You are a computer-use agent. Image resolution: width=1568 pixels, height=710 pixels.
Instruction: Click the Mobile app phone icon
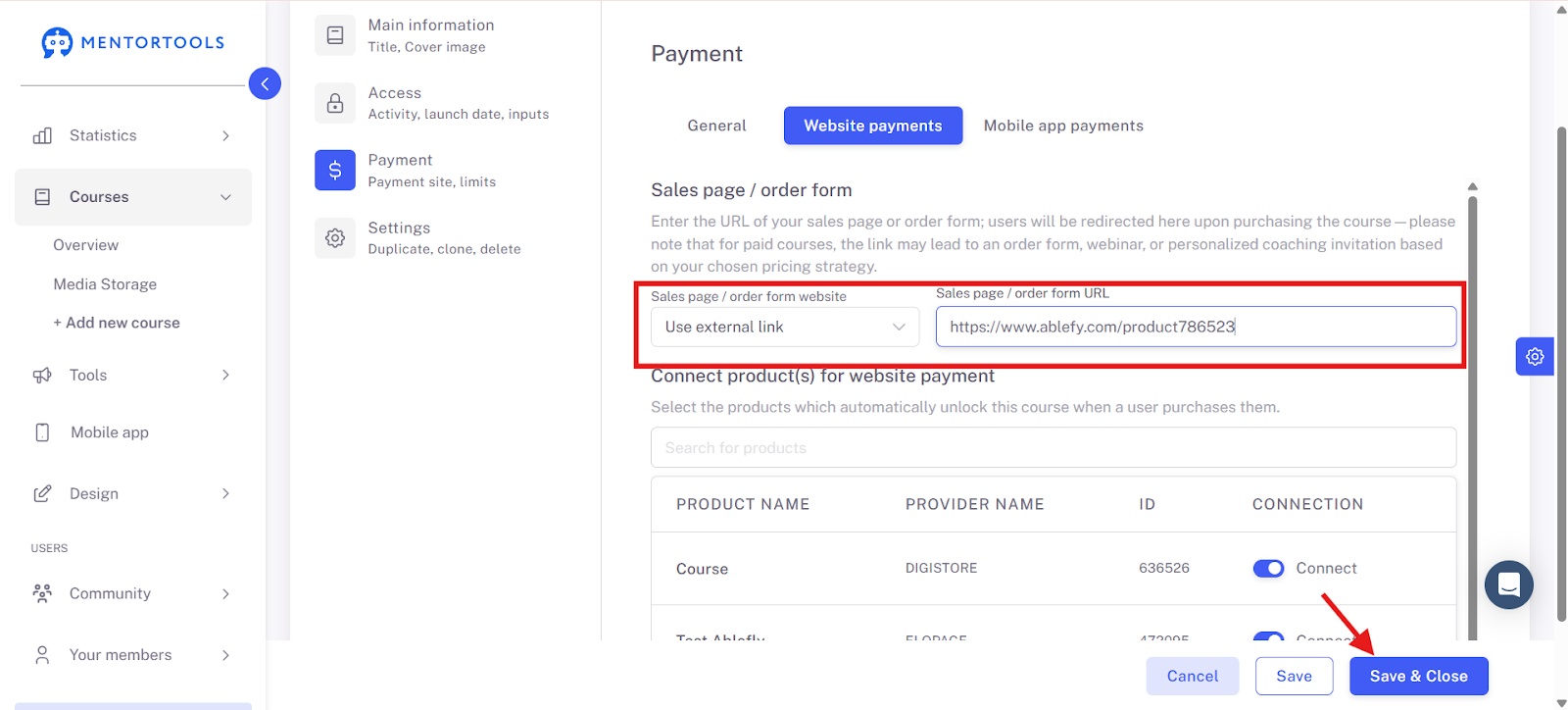point(42,432)
